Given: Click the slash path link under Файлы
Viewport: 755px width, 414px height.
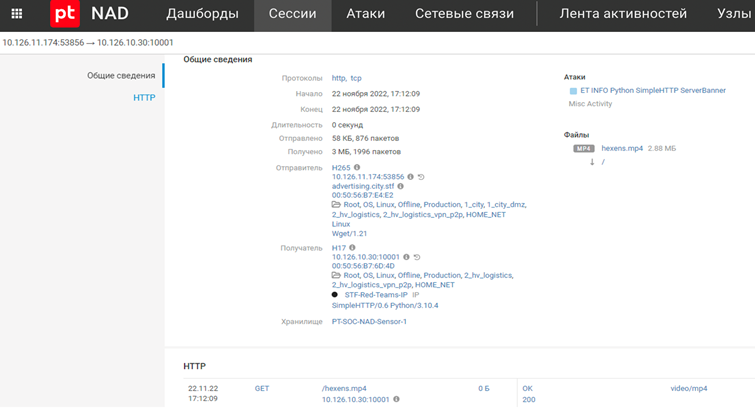Looking at the screenshot, I should [603, 162].
